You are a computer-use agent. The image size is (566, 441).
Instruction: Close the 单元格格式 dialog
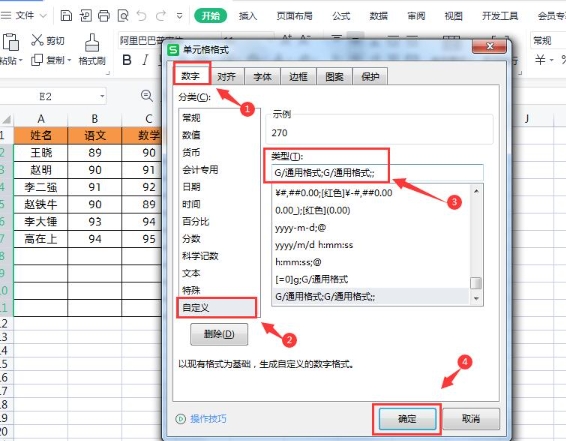[x=489, y=46]
